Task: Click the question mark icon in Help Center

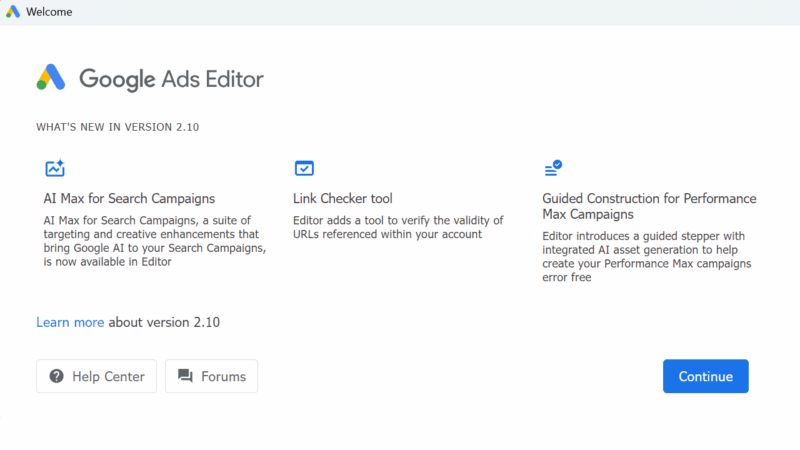Action: tap(56, 376)
